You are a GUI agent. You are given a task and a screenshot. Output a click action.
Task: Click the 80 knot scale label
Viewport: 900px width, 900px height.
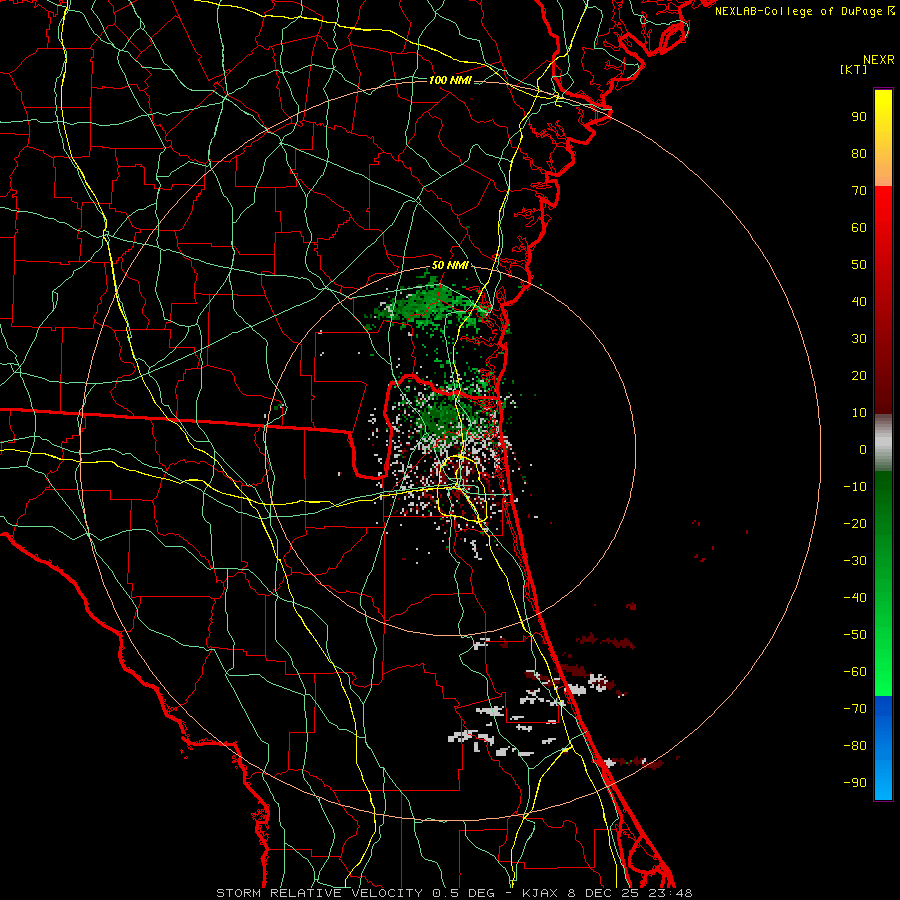click(x=859, y=153)
